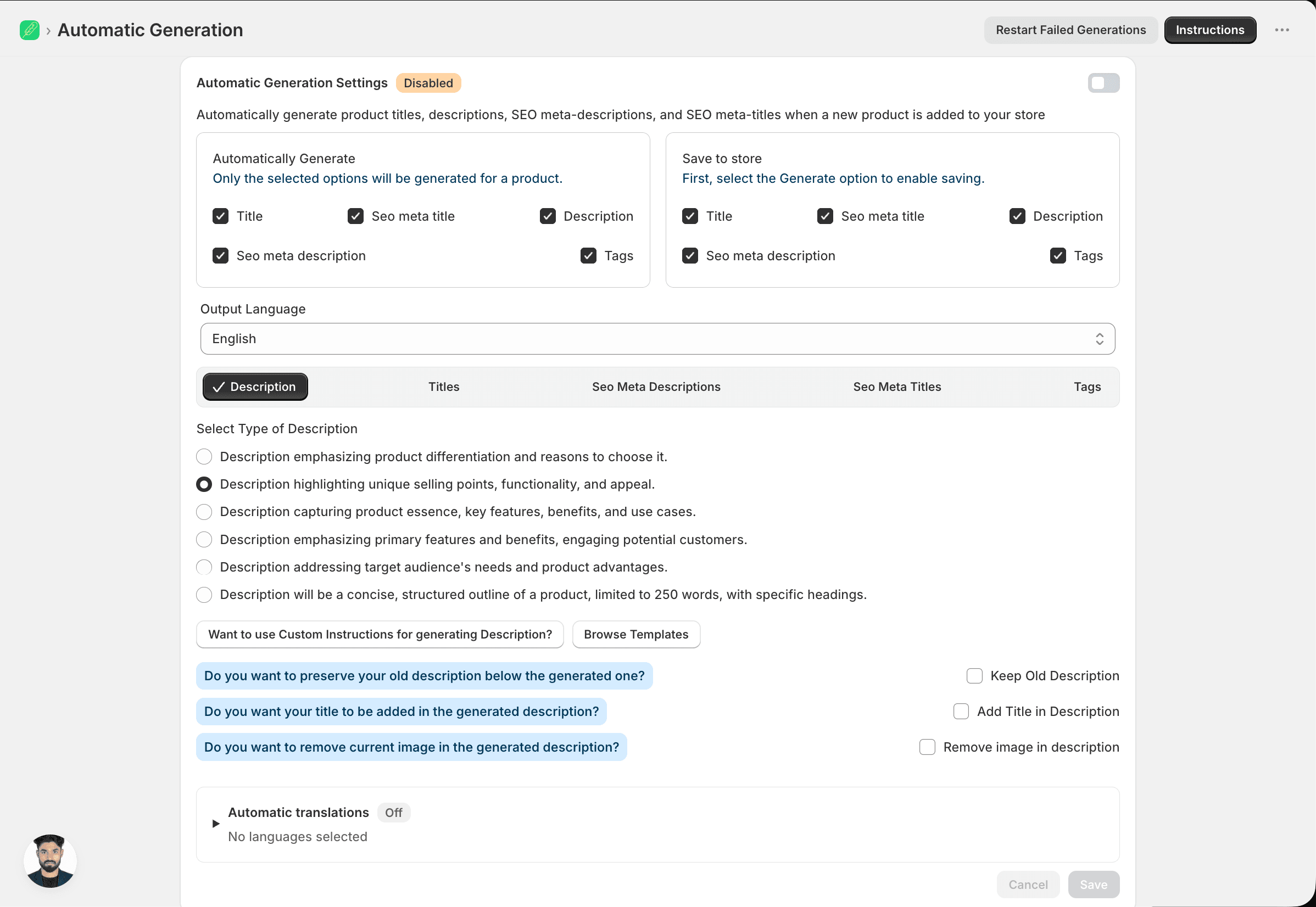
Task: Select description emphasizing product differentiation radio
Action: coord(204,456)
